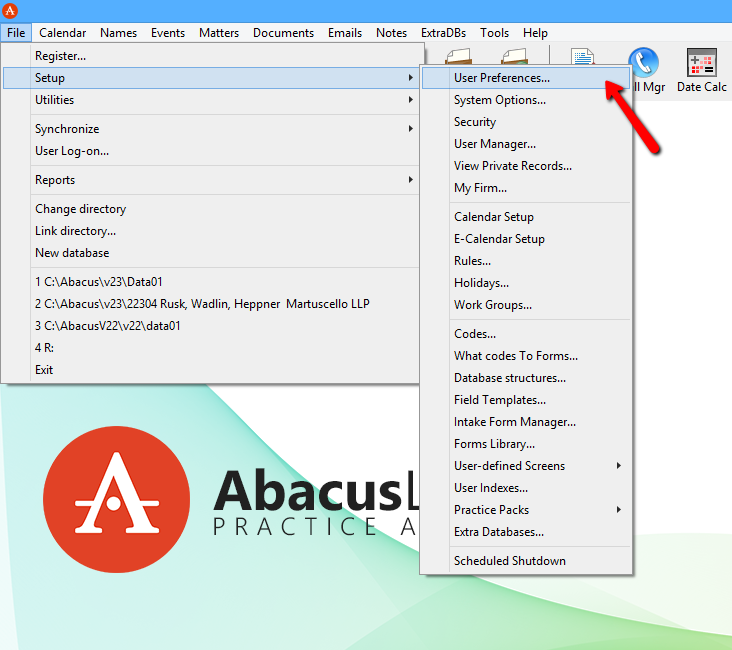Expand the Setup submenu arrow

410,78
